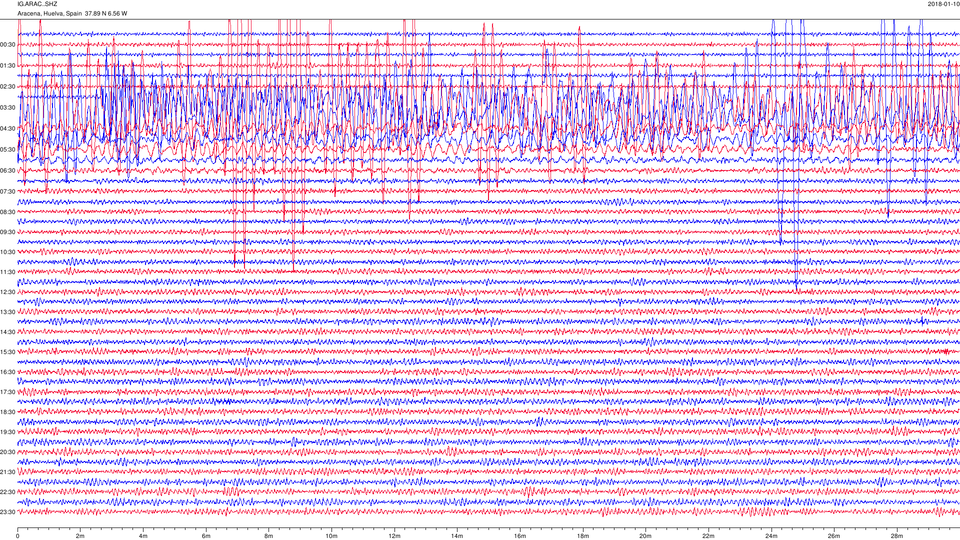The image size is (960, 540).
Task: Choose the 23:30 time row label
Action: click(7, 512)
